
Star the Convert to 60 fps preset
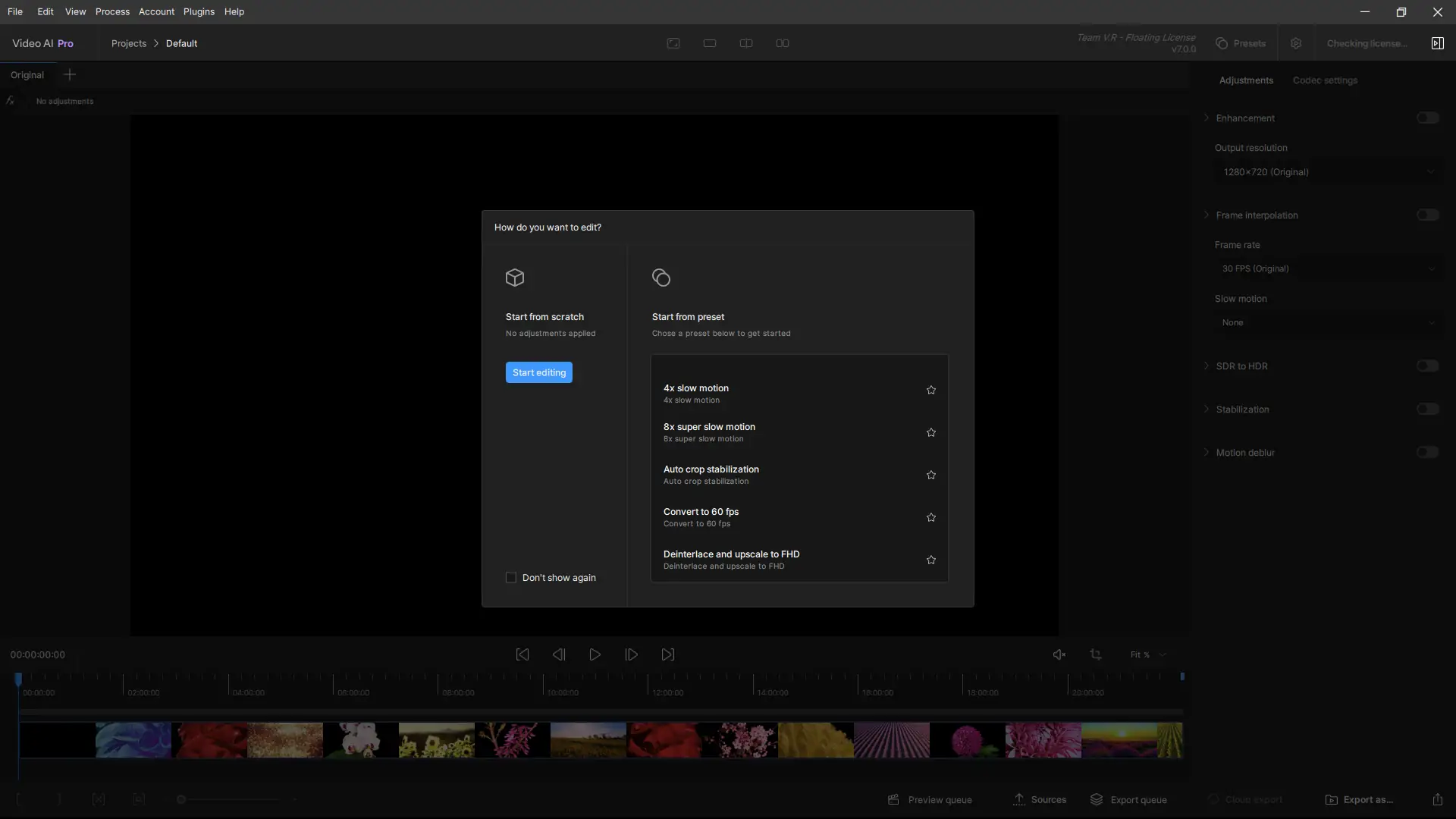coord(930,517)
